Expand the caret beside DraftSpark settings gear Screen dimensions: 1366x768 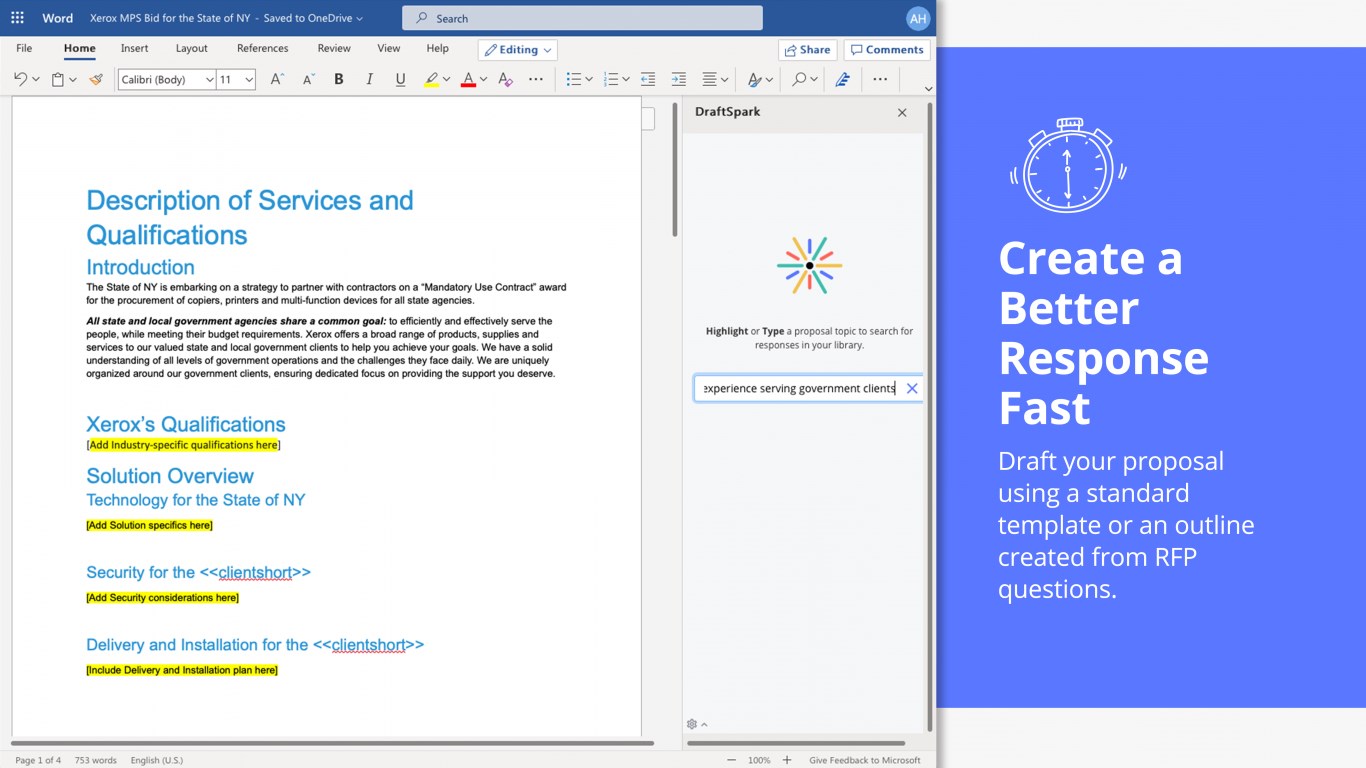[x=704, y=724]
